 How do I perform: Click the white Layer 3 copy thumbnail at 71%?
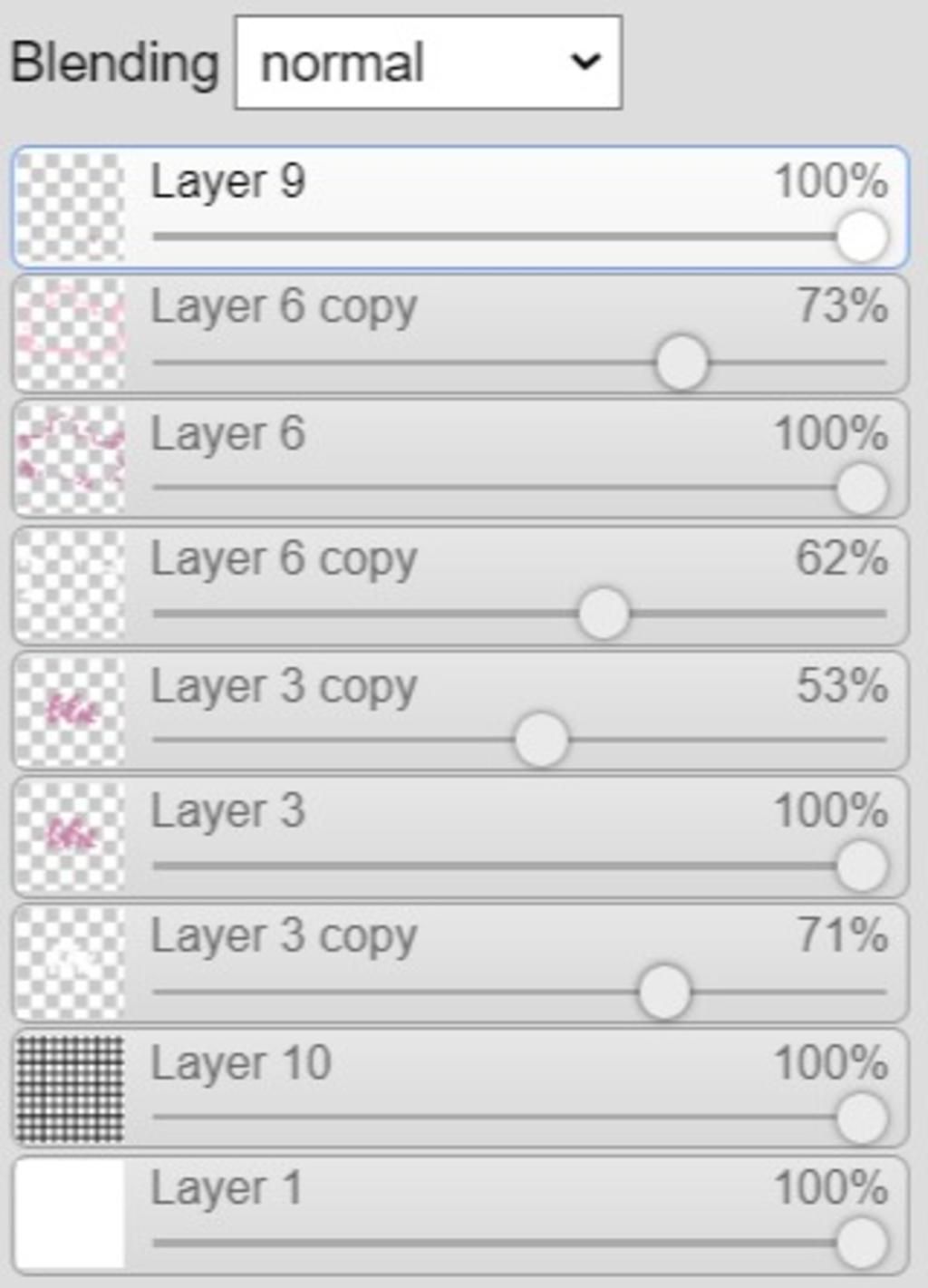tap(71, 964)
